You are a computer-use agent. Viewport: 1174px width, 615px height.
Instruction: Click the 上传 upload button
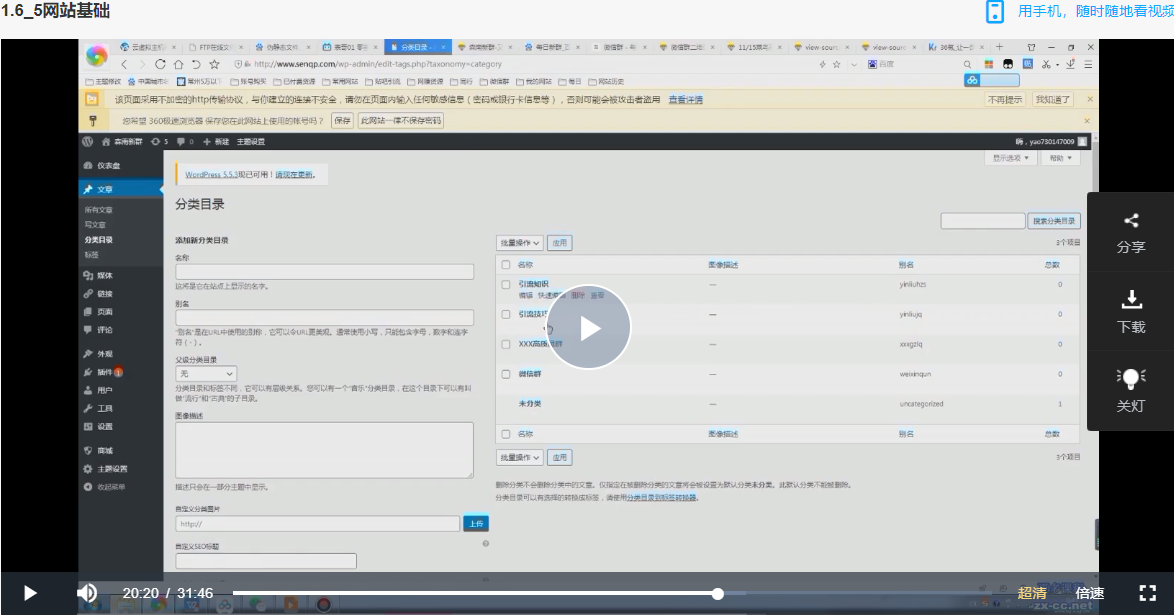[x=476, y=524]
